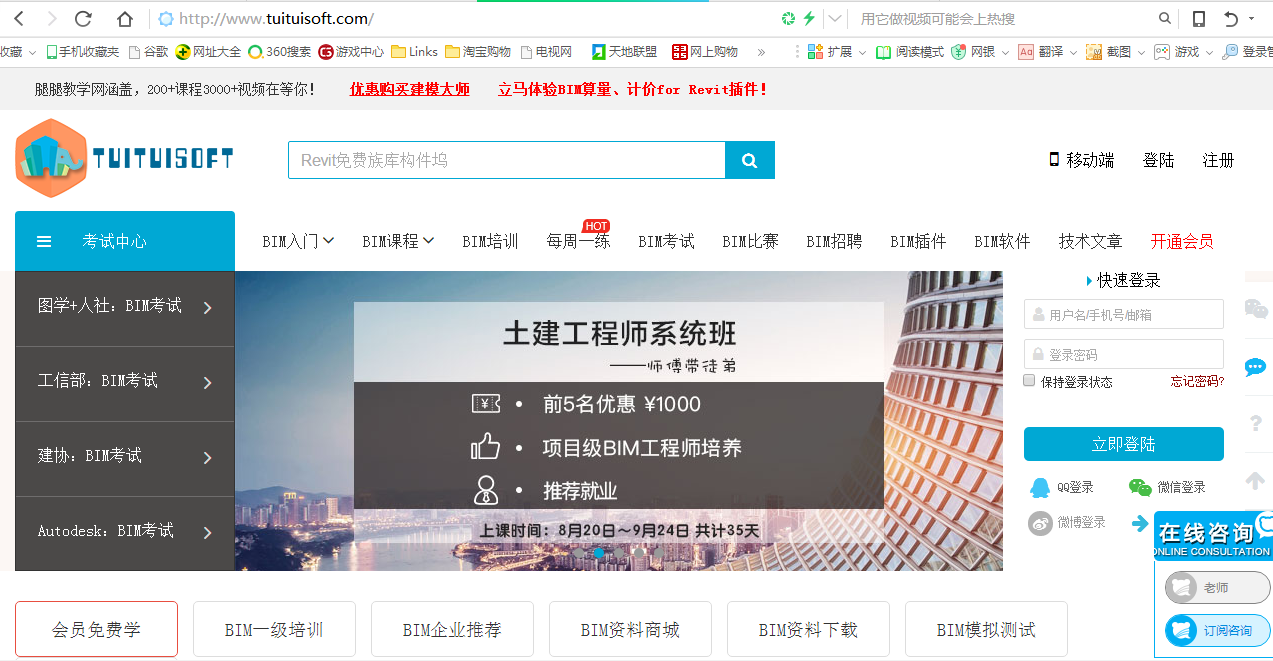The height and width of the screenshot is (661, 1273).
Task: Open the BIM考试 nav menu item
Action: pyautogui.click(x=666, y=241)
